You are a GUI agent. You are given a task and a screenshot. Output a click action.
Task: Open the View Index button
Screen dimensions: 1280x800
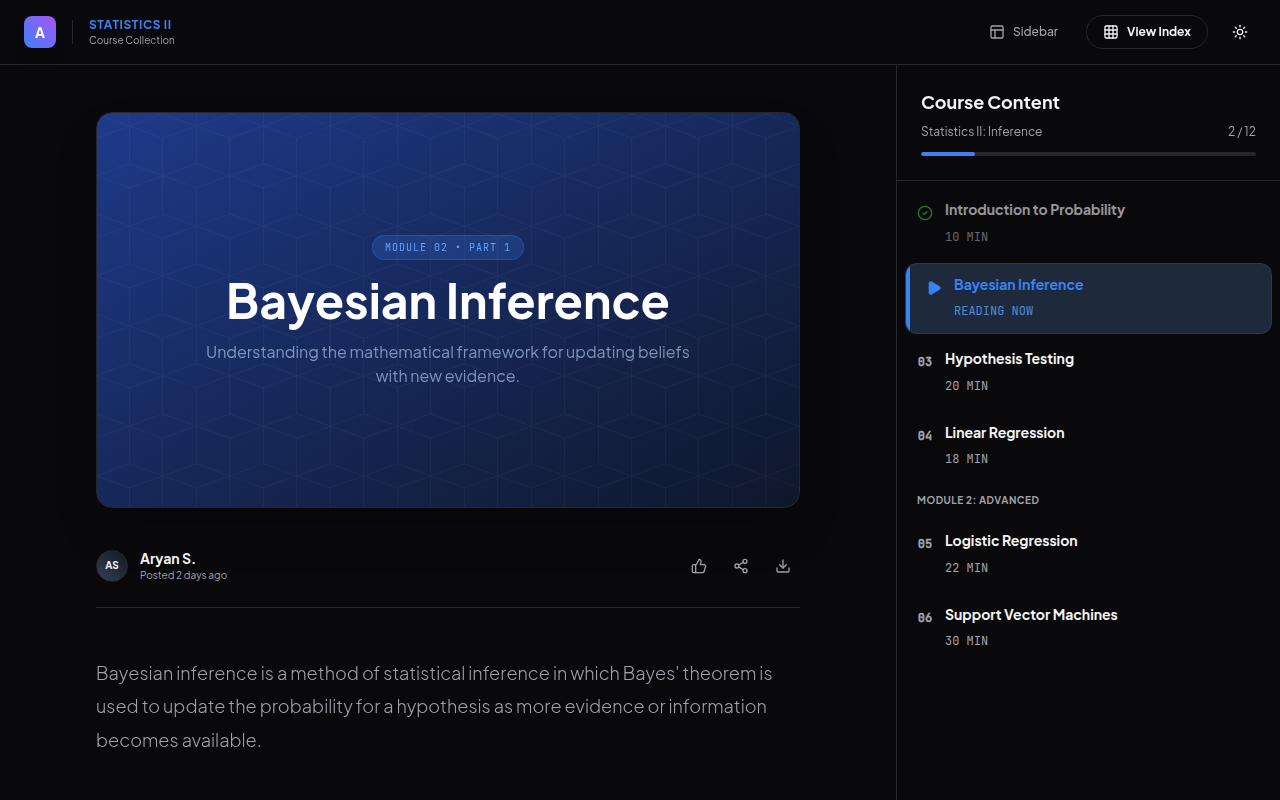[1146, 32]
